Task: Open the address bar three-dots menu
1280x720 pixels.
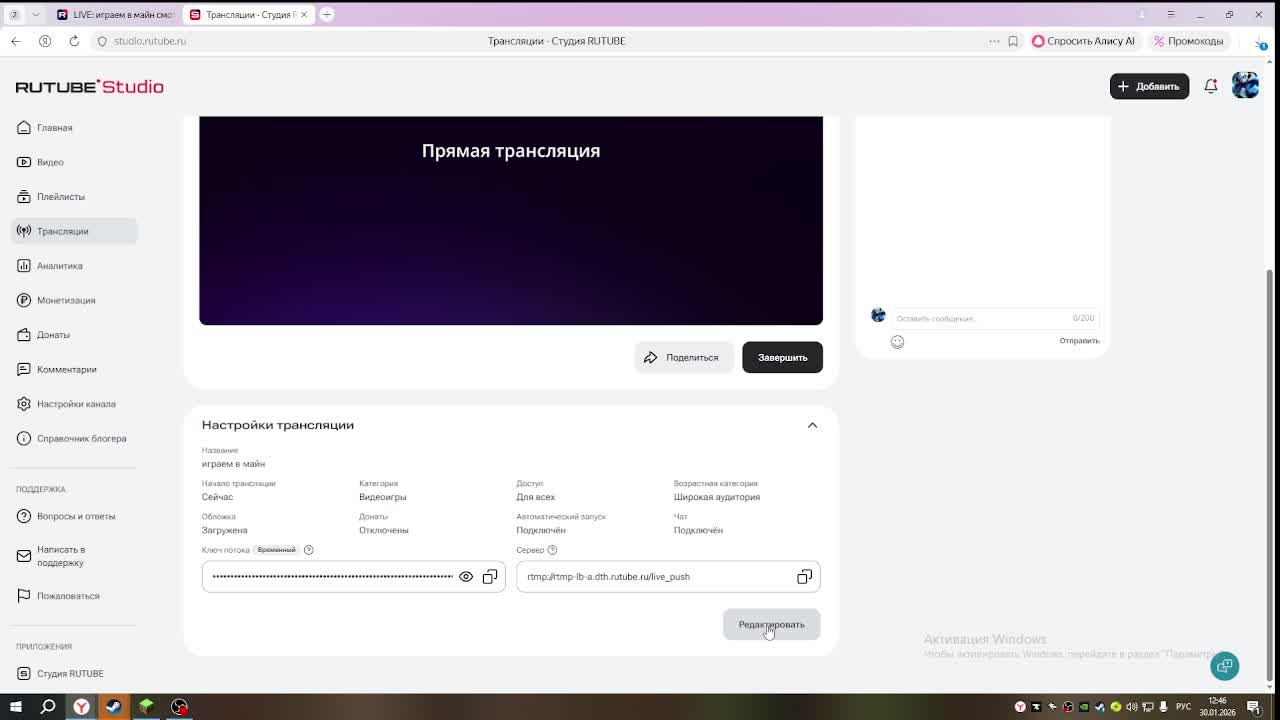Action: pyautogui.click(x=994, y=41)
